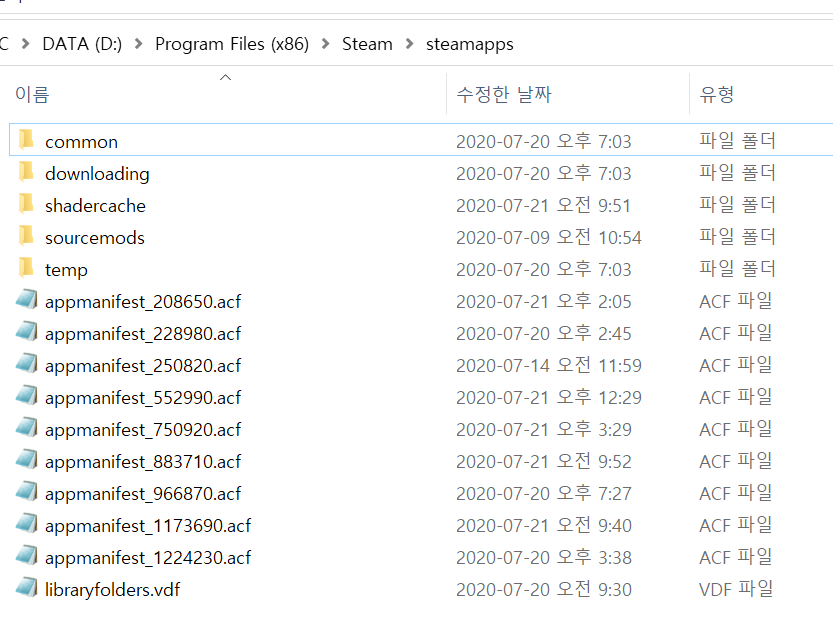Click date 2020-07-20 오후 7:27
The image size is (833, 639).
click(x=544, y=493)
